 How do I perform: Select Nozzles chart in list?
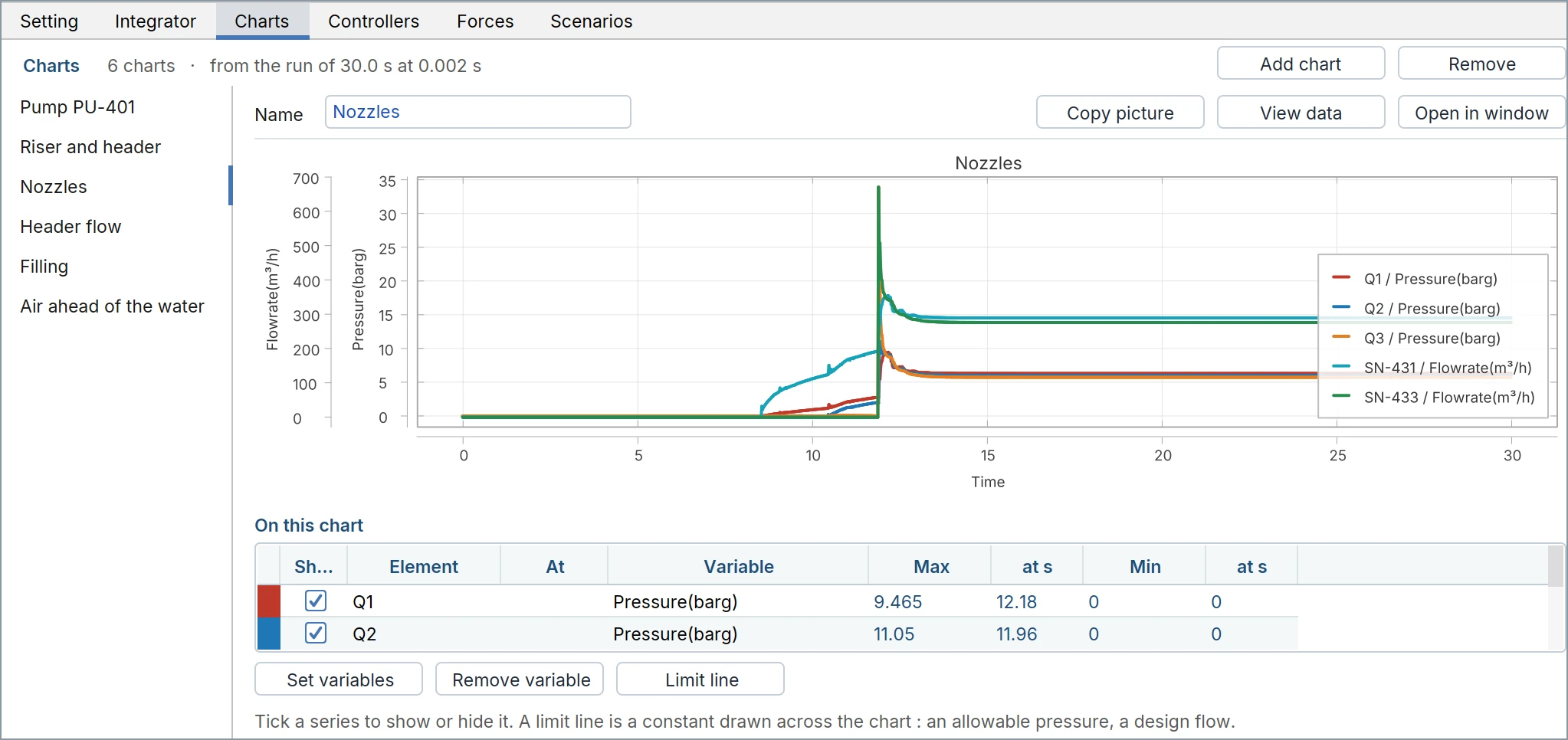click(116, 187)
